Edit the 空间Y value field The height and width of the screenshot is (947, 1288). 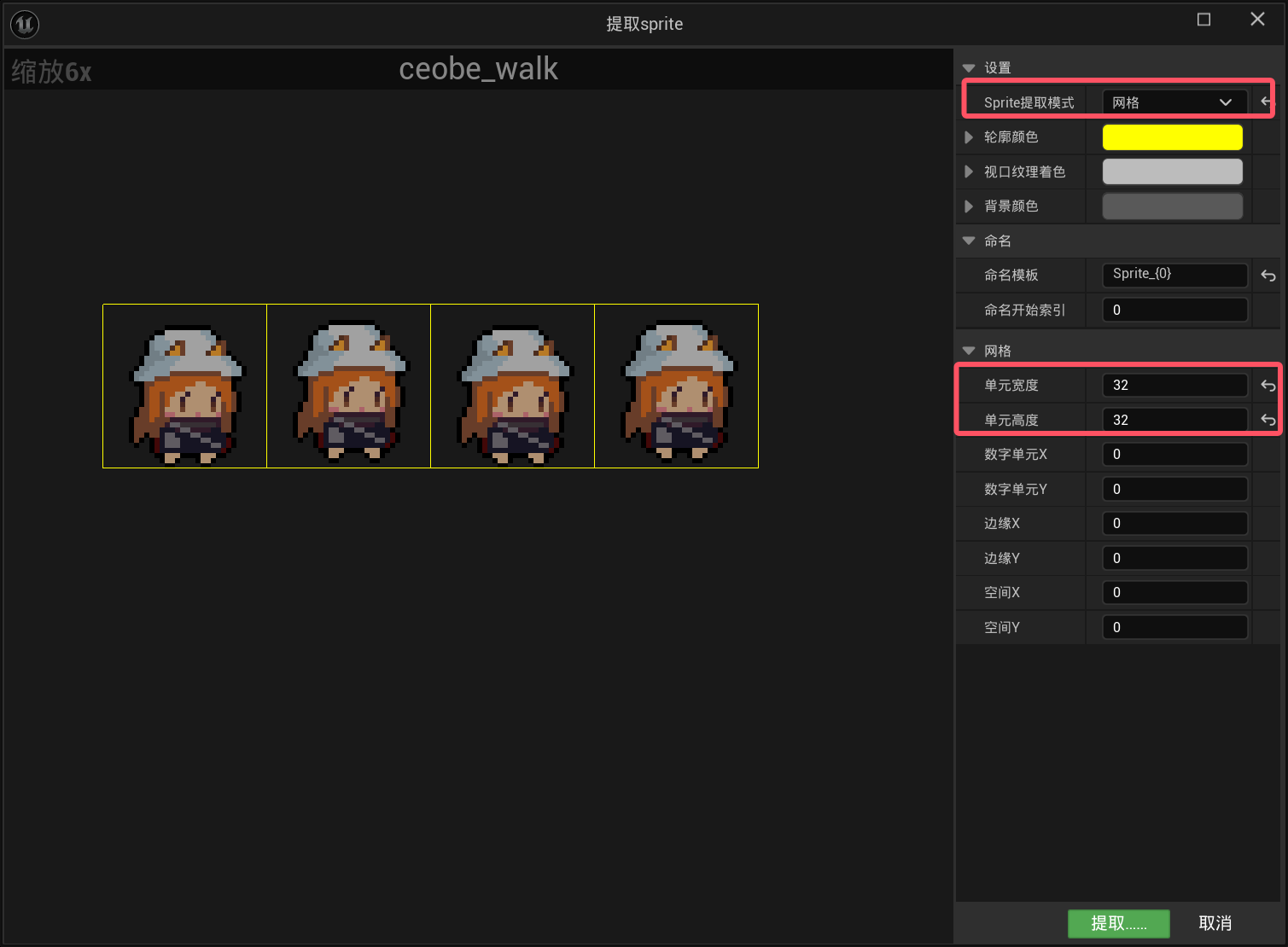(x=1174, y=627)
